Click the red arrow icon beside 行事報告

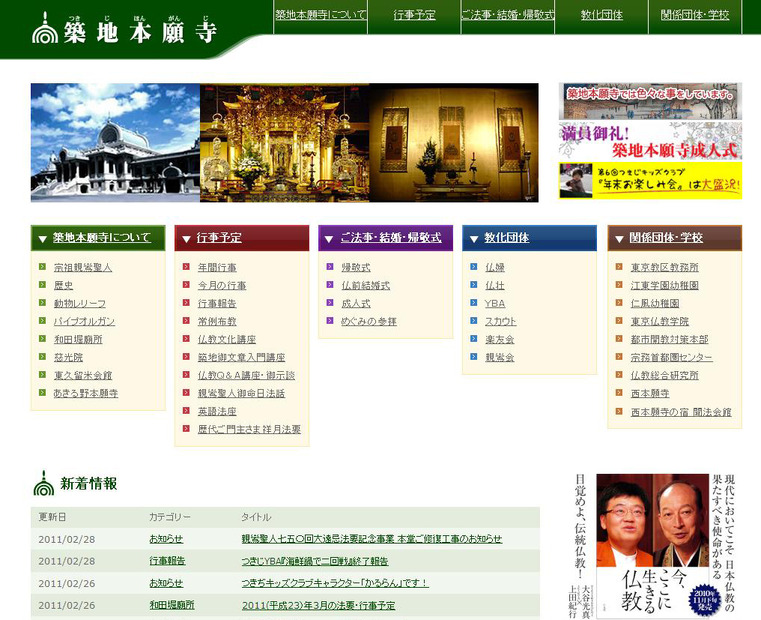[186, 302]
